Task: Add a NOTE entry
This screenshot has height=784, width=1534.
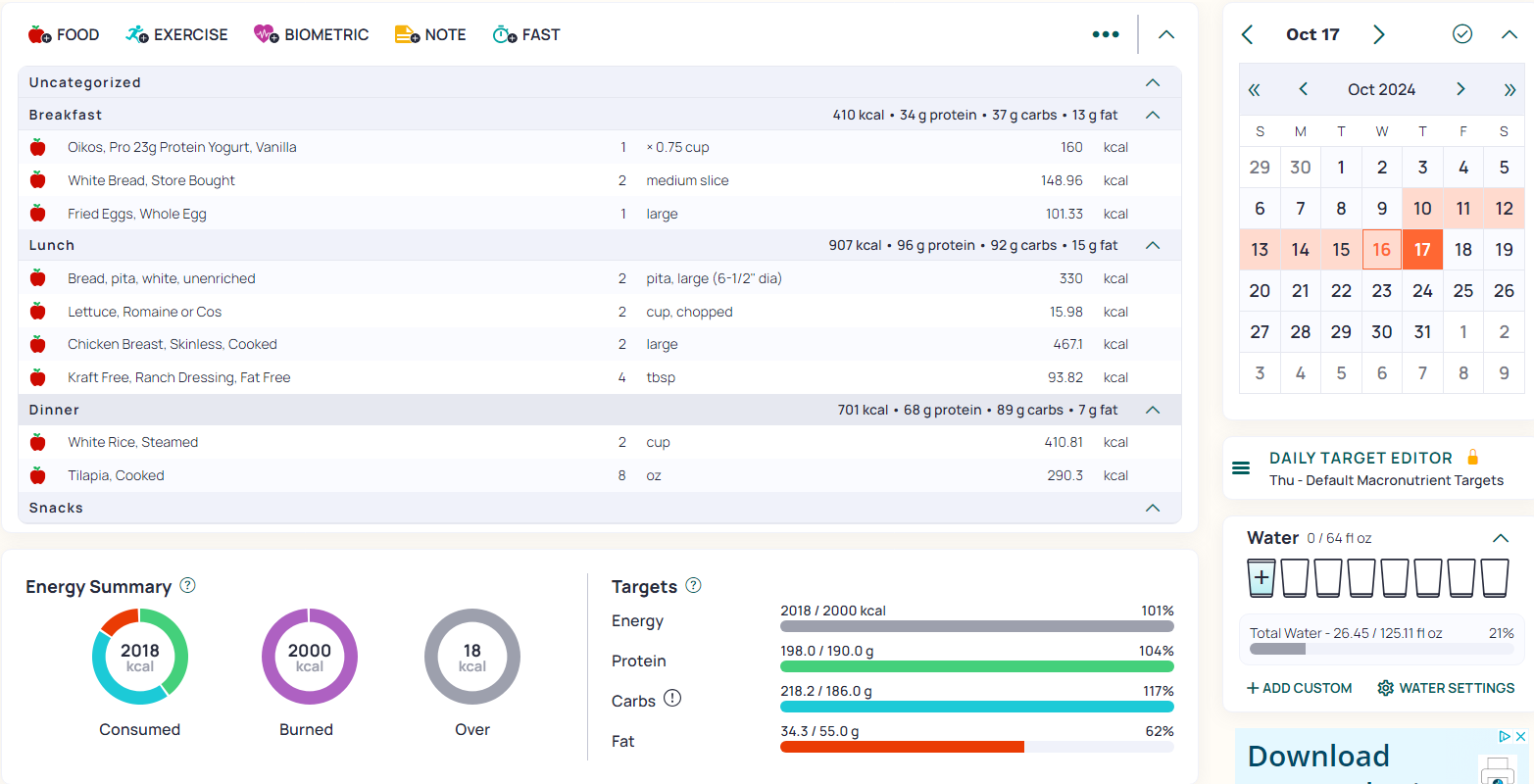Action: (x=430, y=34)
